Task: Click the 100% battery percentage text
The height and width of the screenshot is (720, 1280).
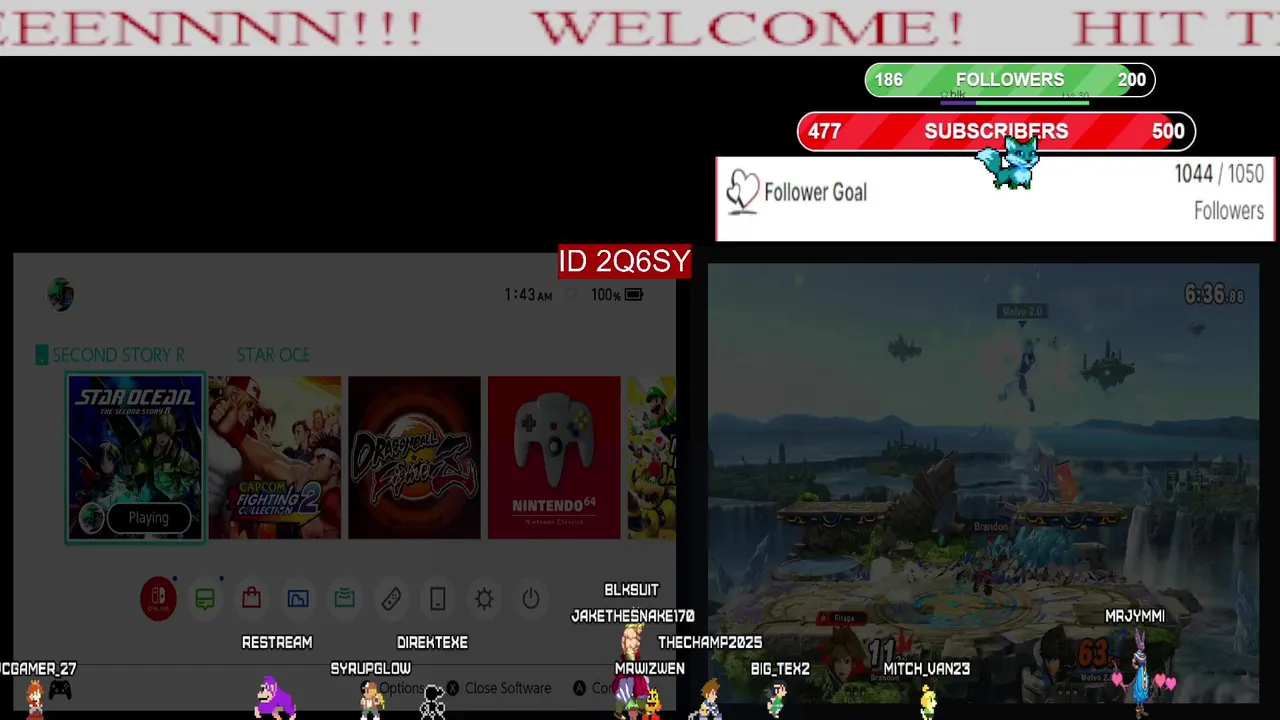Action: tap(605, 295)
